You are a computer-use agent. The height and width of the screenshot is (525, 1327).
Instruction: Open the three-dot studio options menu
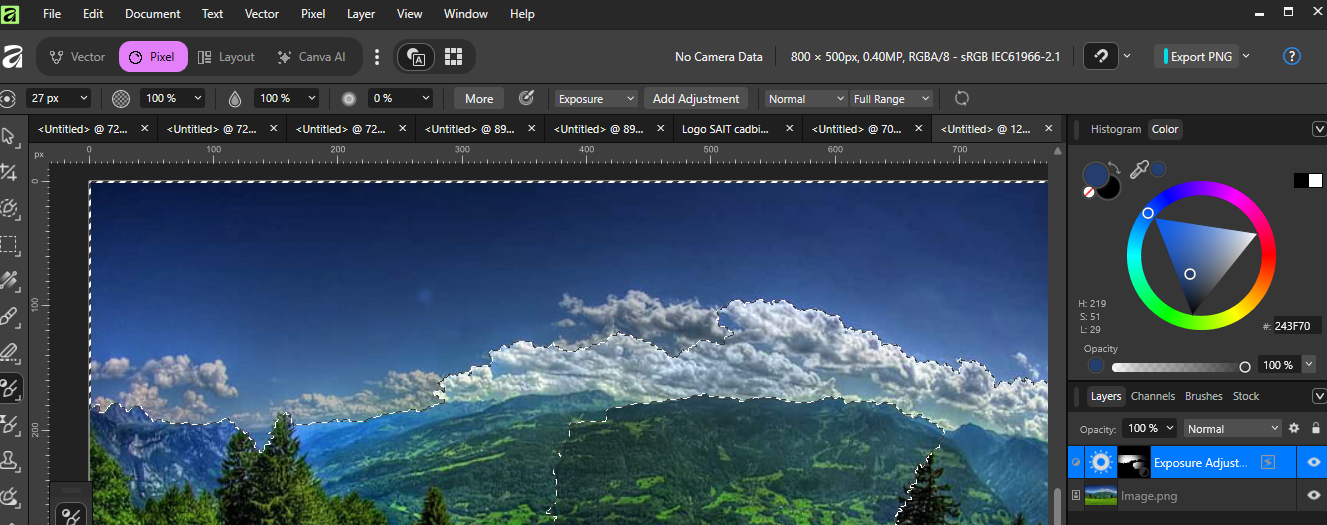377,57
